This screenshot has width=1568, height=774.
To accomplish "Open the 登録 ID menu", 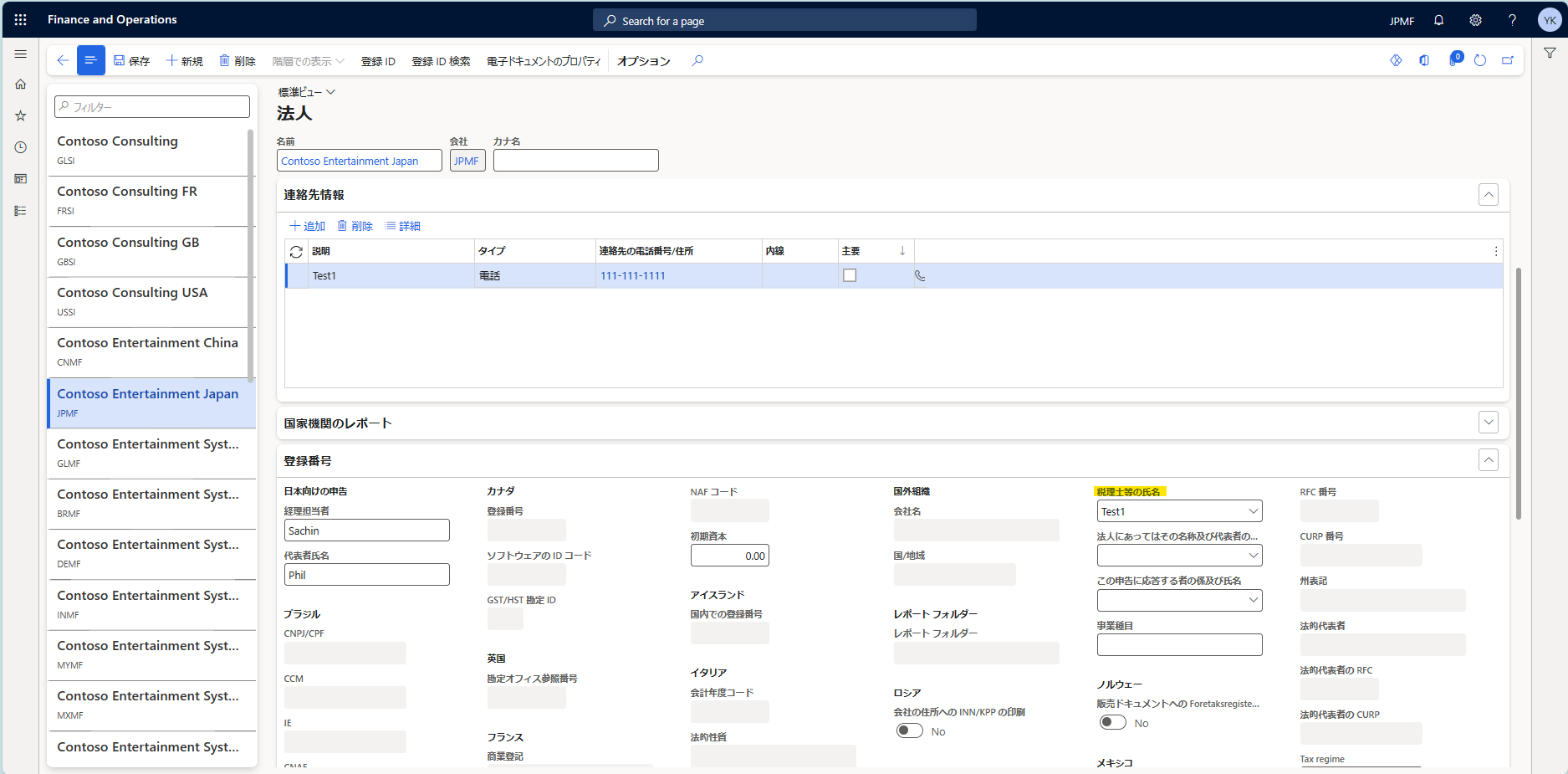I will 378,61.
